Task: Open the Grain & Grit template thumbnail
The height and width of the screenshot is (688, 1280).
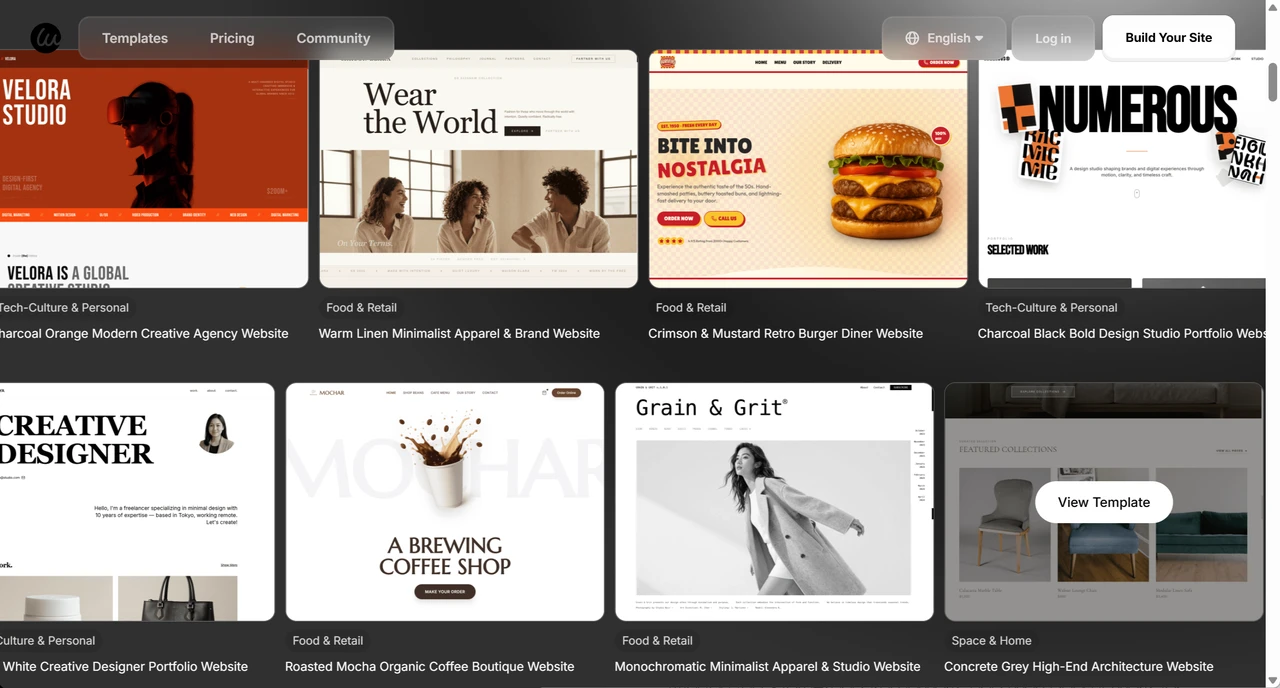Action: point(774,502)
